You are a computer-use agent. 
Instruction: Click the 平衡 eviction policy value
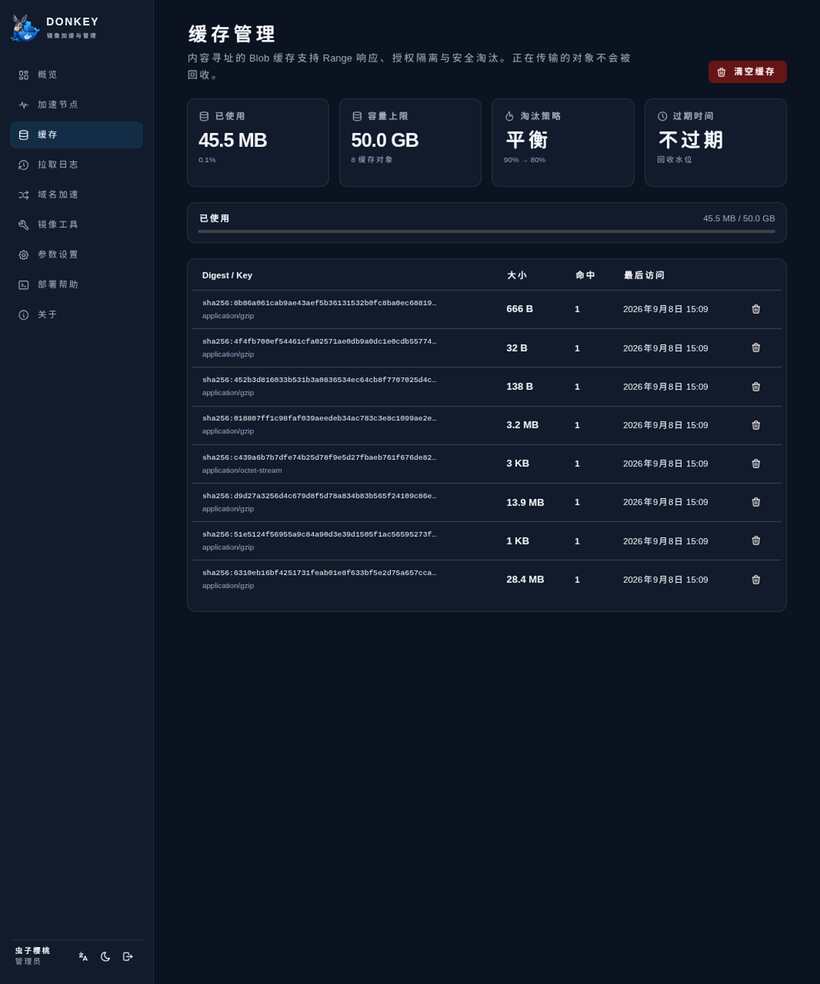coord(527,139)
